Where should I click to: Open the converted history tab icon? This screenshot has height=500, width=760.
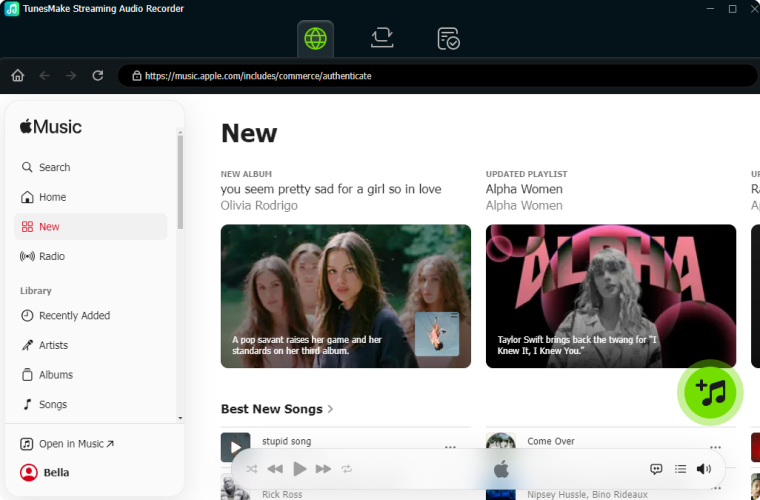(x=448, y=38)
